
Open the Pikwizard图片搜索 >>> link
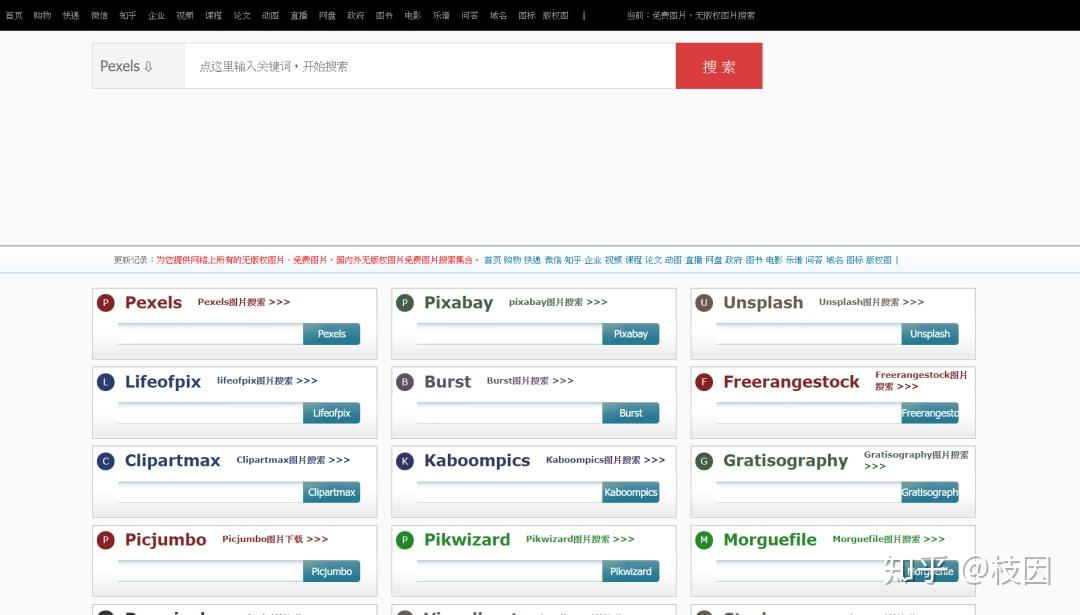[x=580, y=539]
